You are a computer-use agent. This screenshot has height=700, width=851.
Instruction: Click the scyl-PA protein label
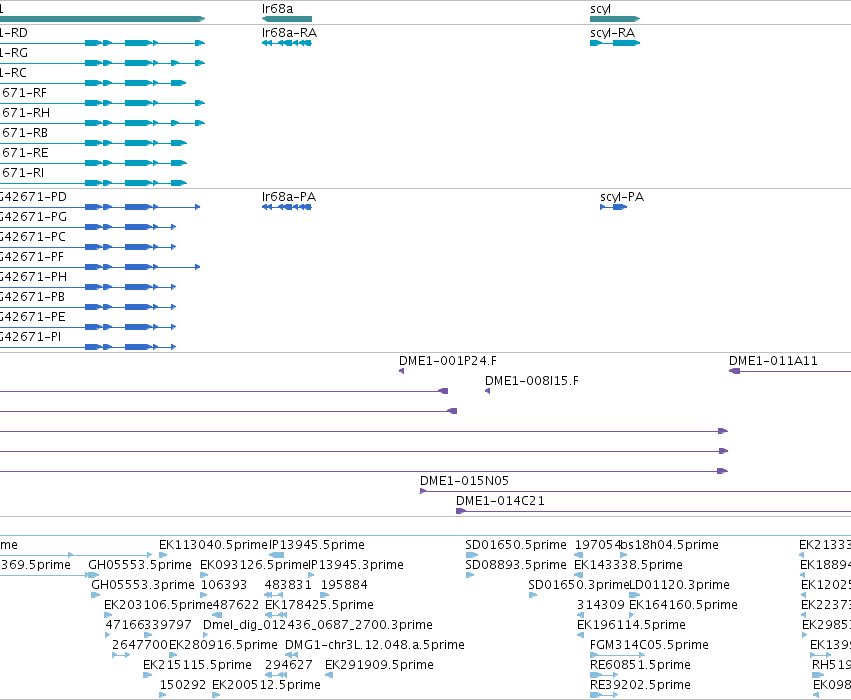(x=622, y=196)
